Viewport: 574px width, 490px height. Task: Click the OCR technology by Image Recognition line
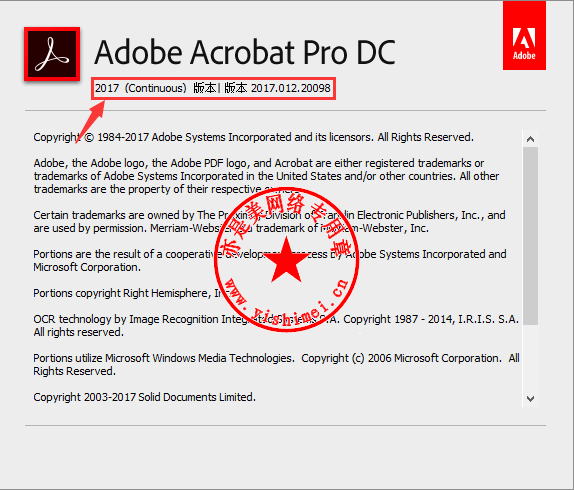[x=276, y=319]
